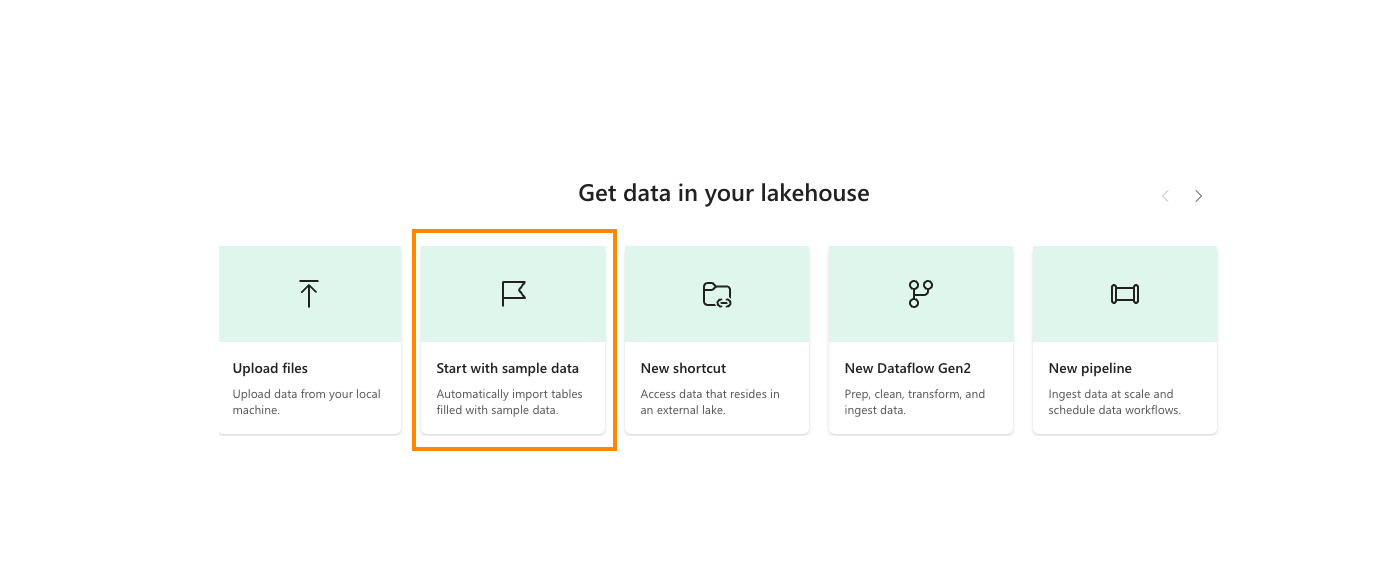1397x577 pixels.
Task: Open the New Dataflow Gen2 title
Action: point(908,368)
